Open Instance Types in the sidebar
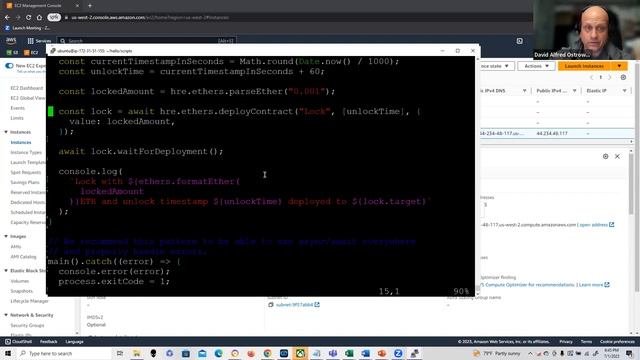The image size is (640, 360). tap(26, 152)
